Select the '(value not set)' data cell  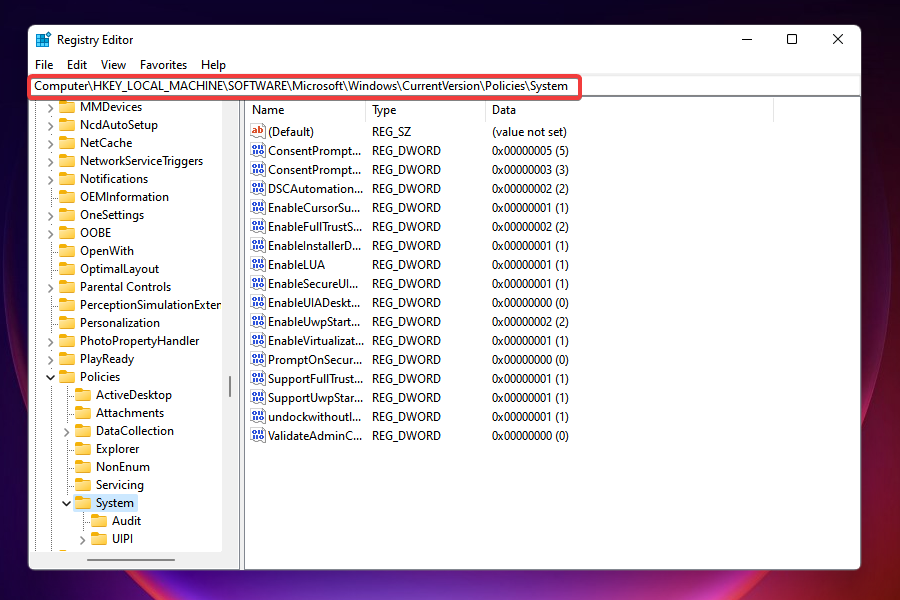[529, 131]
